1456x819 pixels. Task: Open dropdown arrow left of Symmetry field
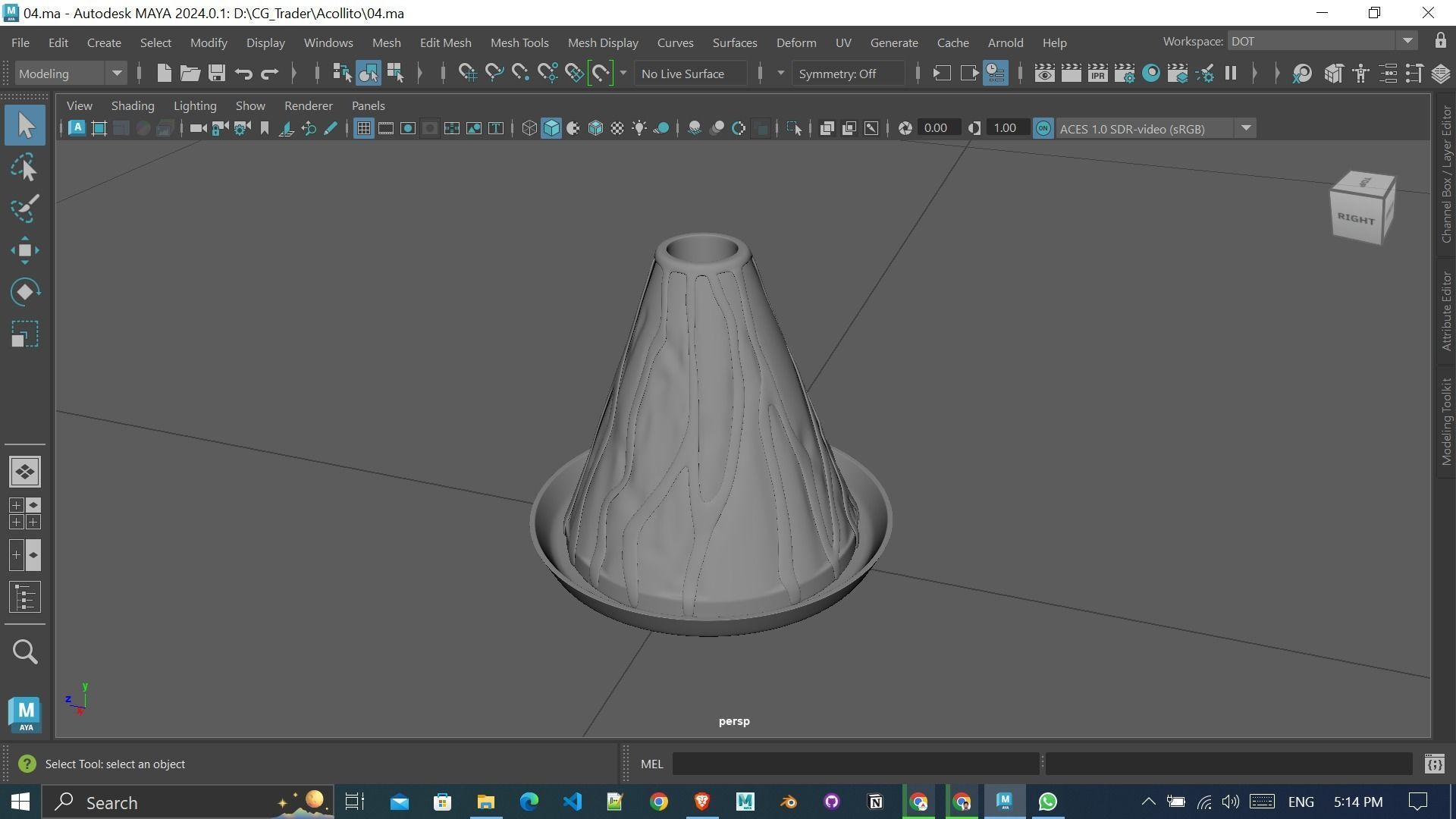(780, 74)
